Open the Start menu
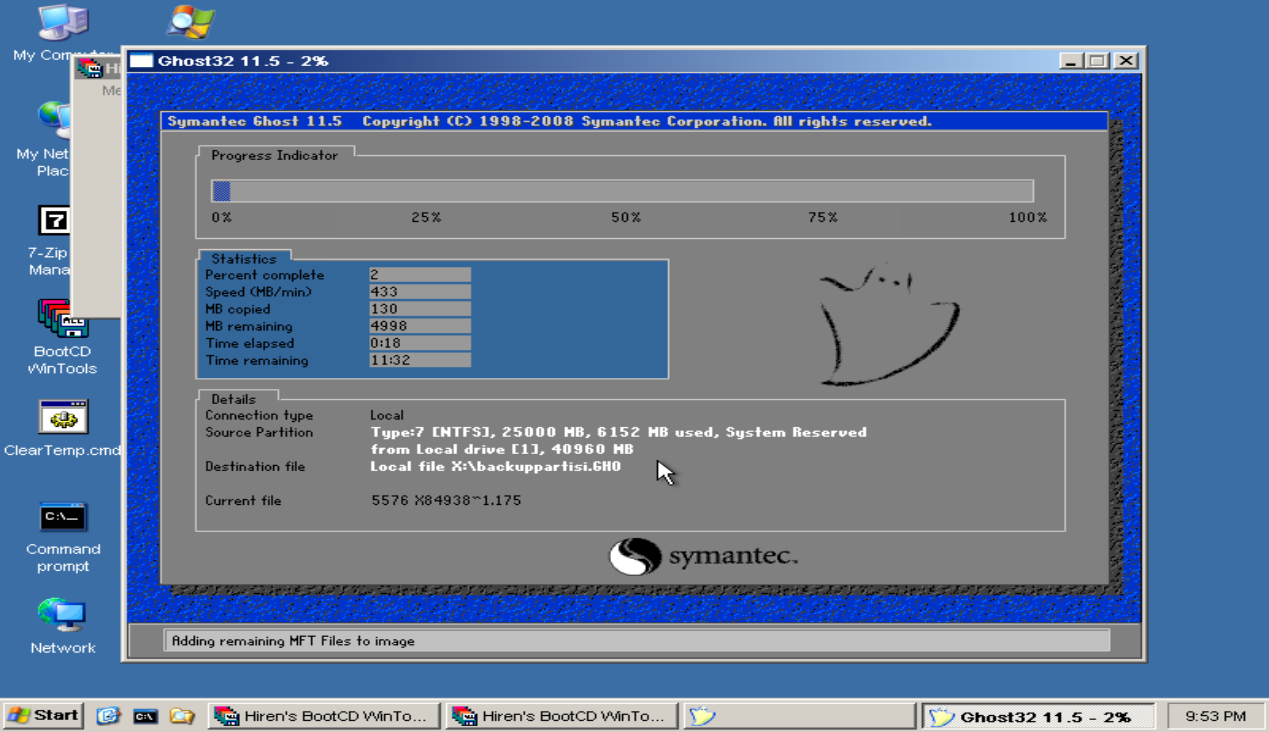Viewport: 1269px width, 732px height. [x=42, y=715]
